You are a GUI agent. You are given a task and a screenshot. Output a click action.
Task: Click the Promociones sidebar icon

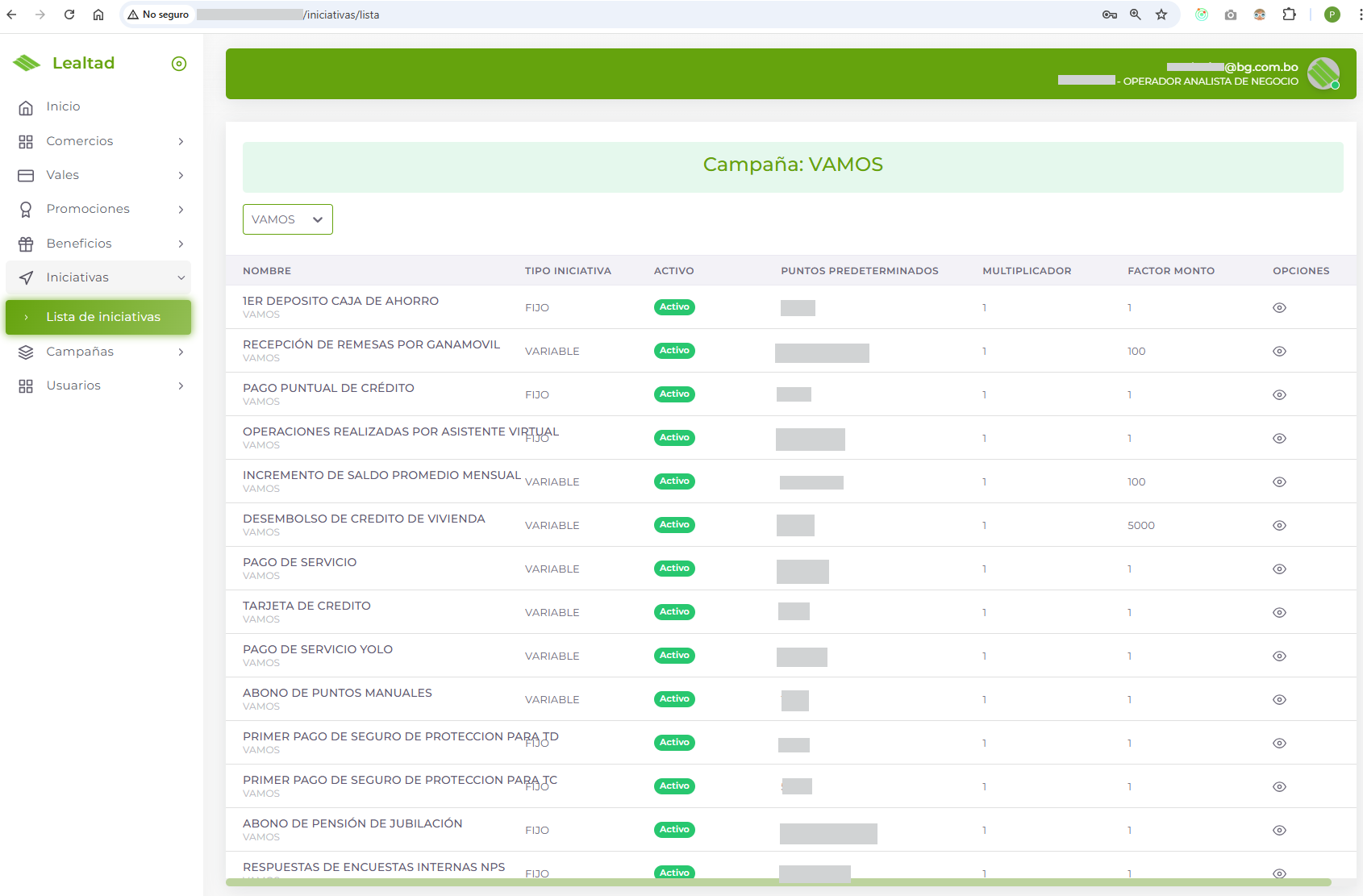[x=25, y=209]
